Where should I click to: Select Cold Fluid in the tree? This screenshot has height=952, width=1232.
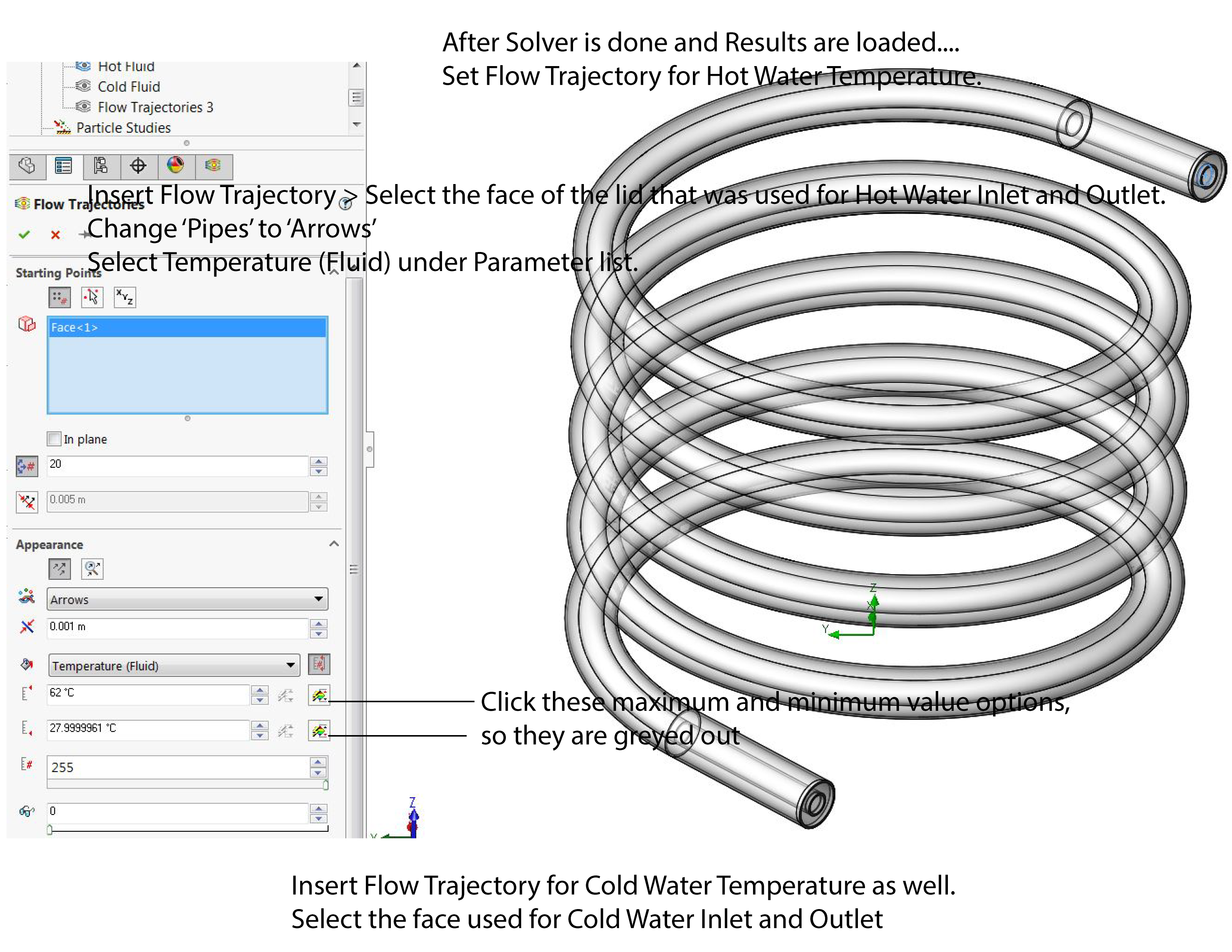click(x=129, y=87)
